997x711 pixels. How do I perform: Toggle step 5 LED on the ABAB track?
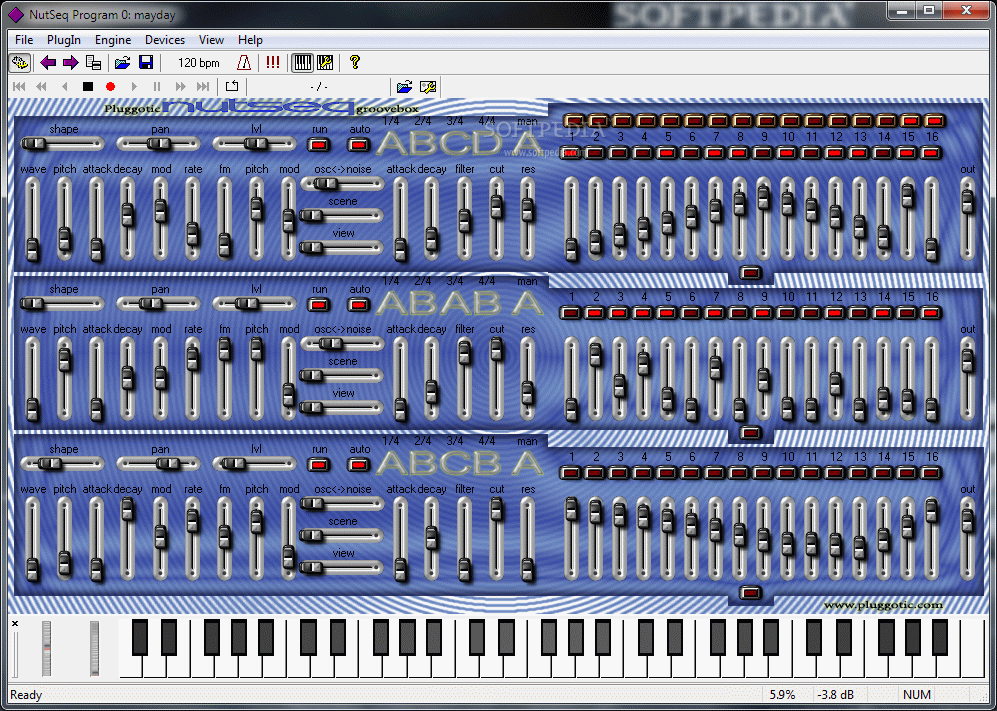(x=667, y=313)
